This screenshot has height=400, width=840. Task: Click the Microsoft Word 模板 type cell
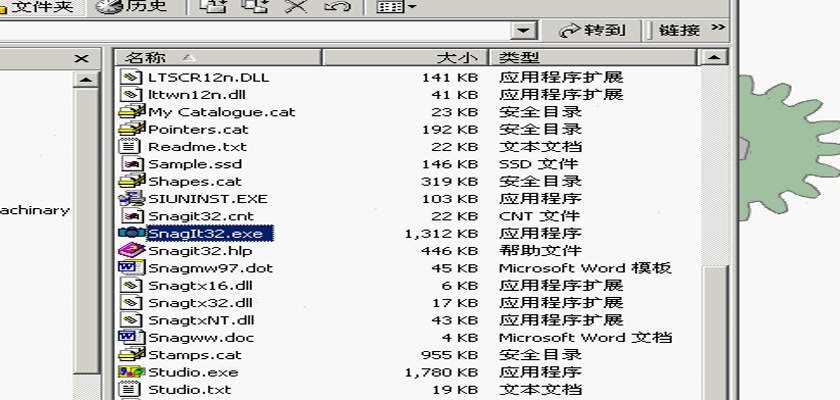(585, 268)
